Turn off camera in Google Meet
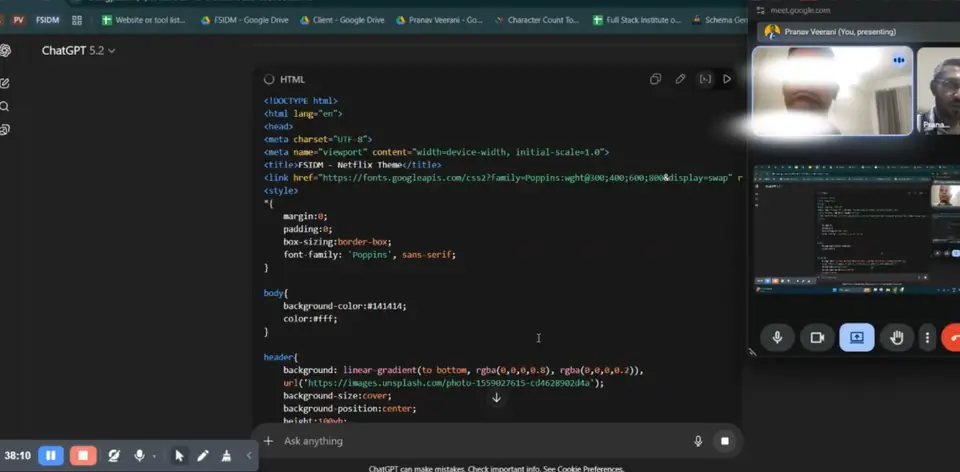The image size is (960, 472). coord(817,337)
